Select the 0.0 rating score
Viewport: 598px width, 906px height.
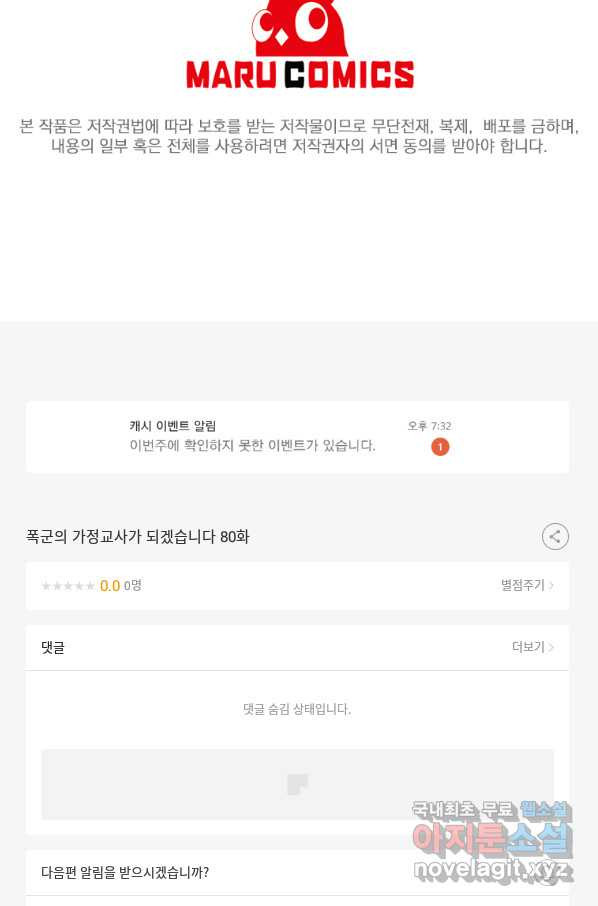110,586
